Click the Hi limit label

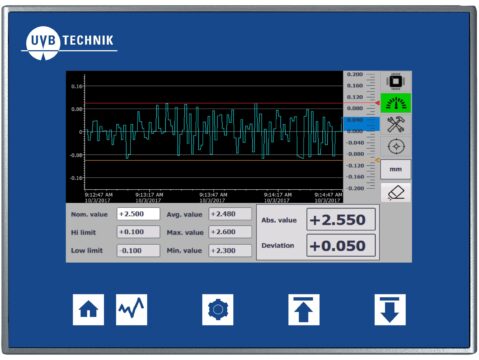click(83, 232)
